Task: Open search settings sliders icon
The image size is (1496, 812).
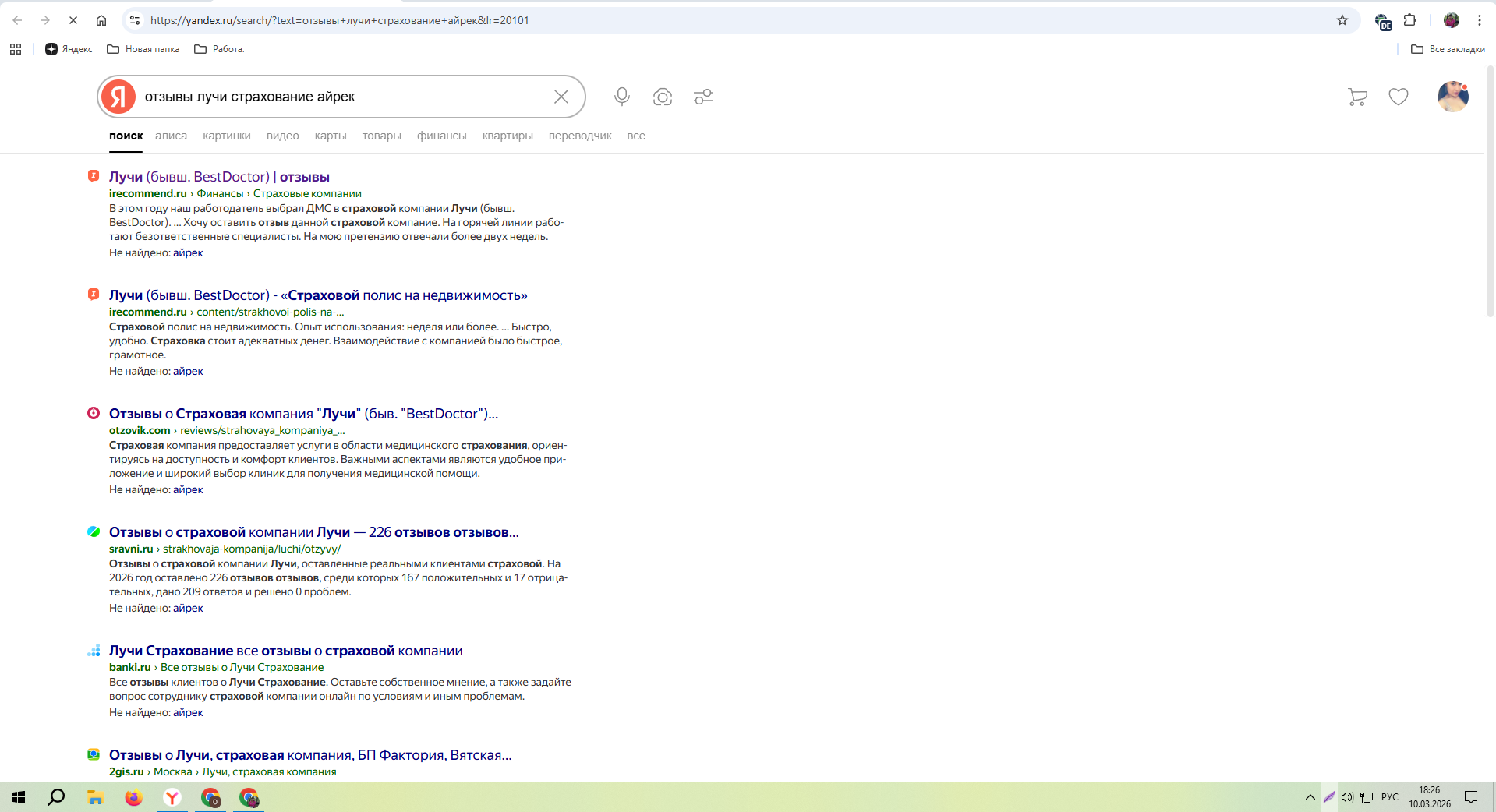Action: 702,97
